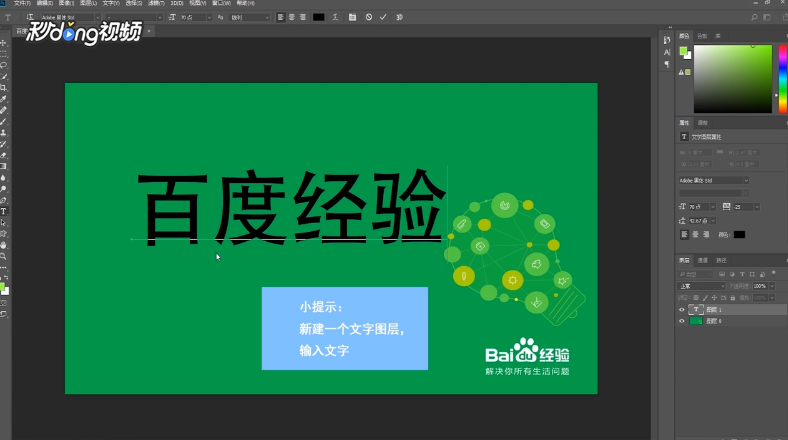788x440 pixels.
Task: Convert text to 3D in options bar
Action: 400,17
